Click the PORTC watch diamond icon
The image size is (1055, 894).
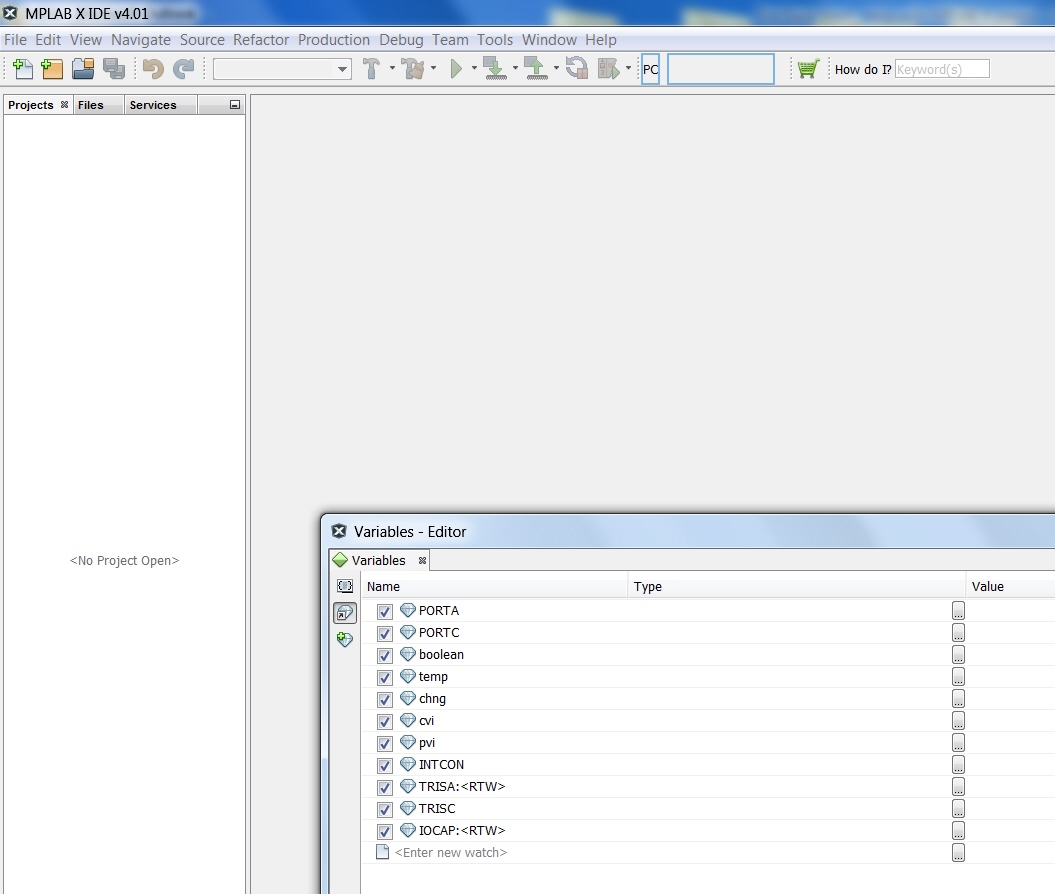coord(408,632)
